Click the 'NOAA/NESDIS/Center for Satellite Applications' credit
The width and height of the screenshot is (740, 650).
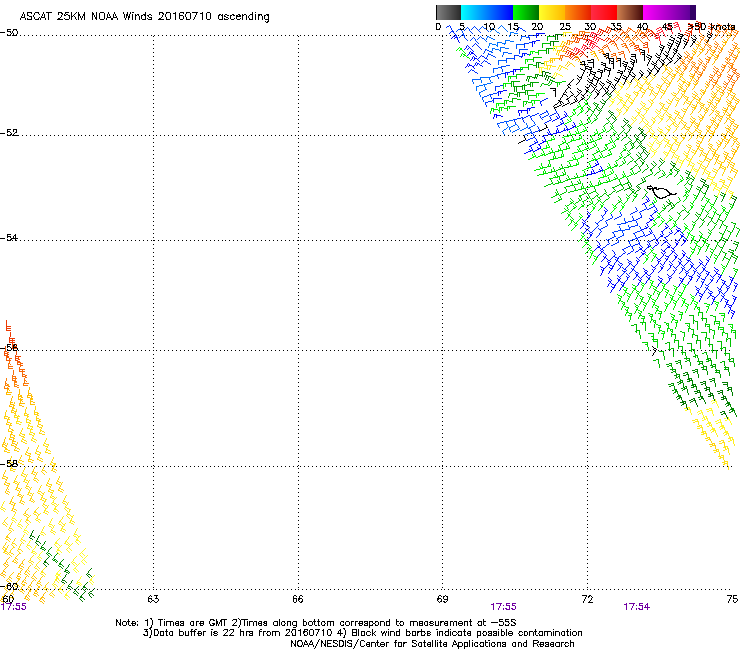point(432,644)
